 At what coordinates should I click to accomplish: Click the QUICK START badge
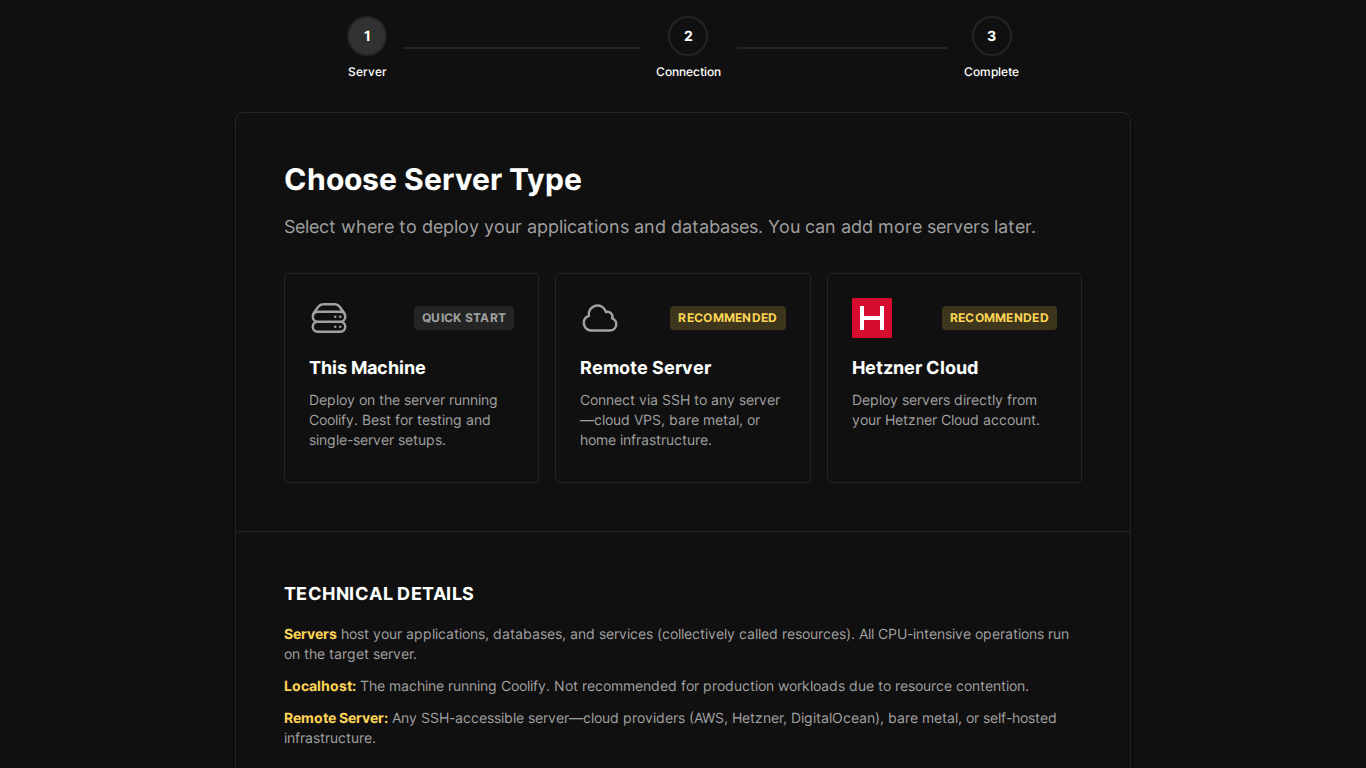pos(463,317)
